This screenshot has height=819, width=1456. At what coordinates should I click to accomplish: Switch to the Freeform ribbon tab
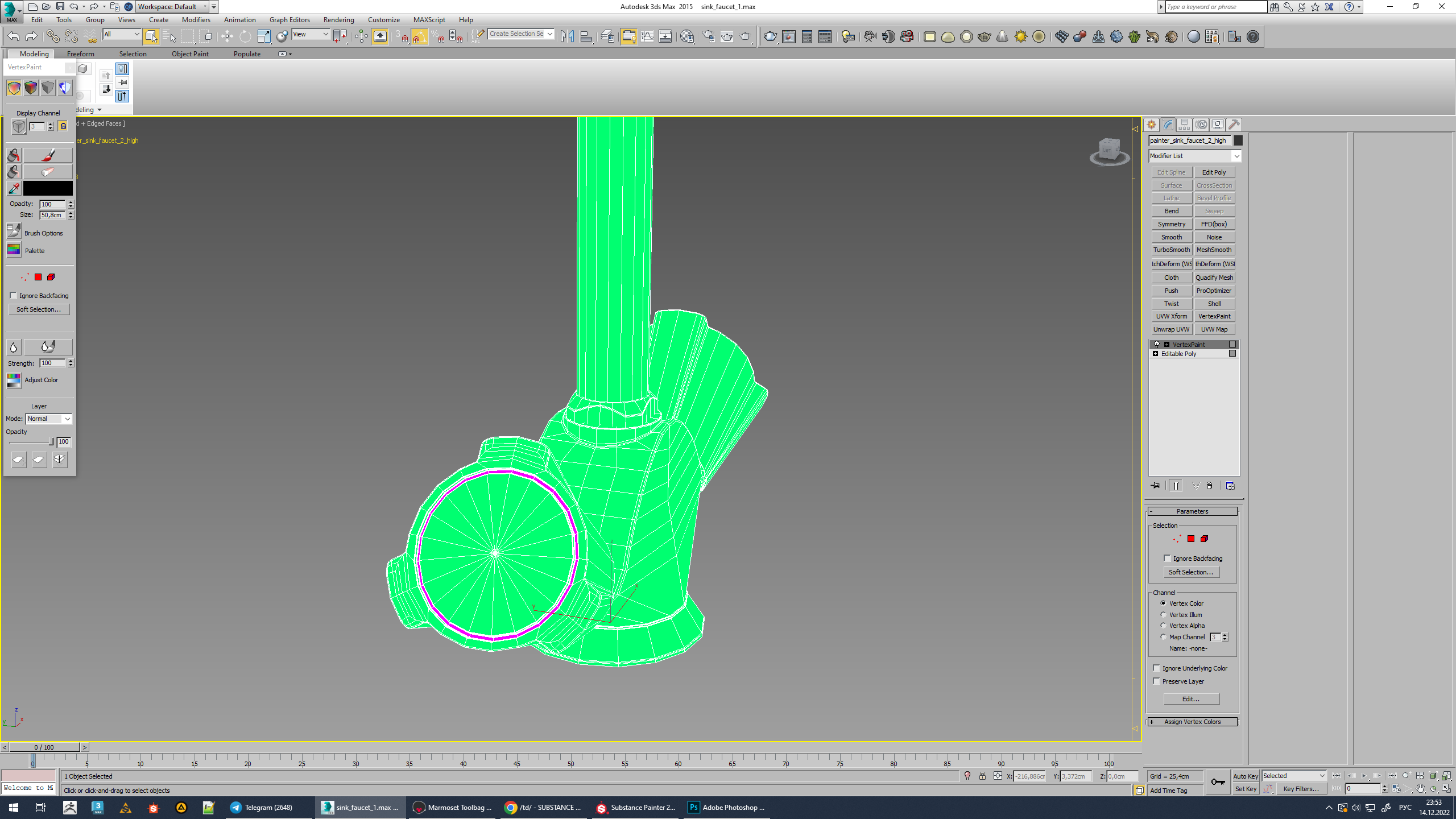tap(81, 54)
